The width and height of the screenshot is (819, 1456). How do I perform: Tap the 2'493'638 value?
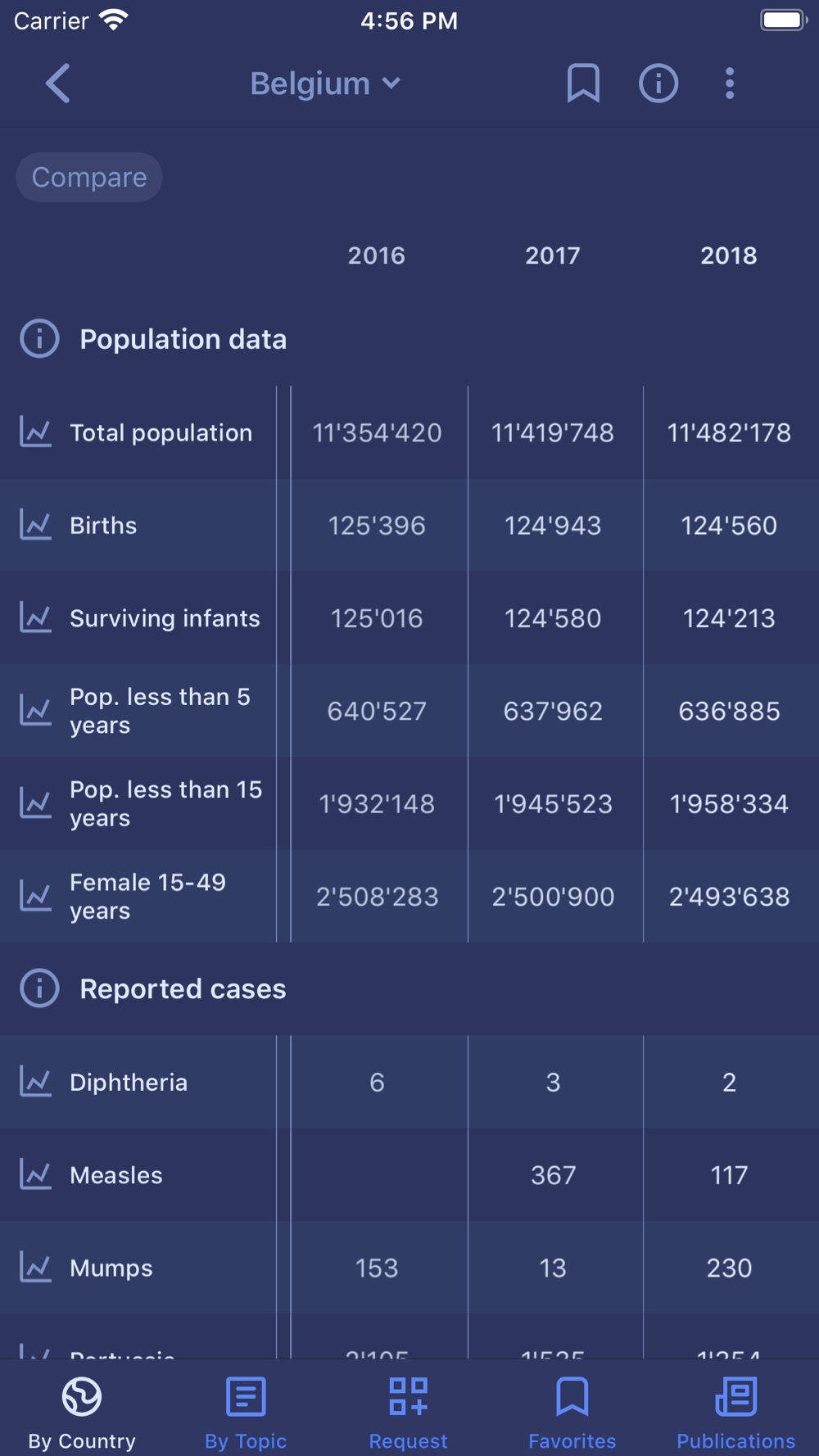(729, 897)
